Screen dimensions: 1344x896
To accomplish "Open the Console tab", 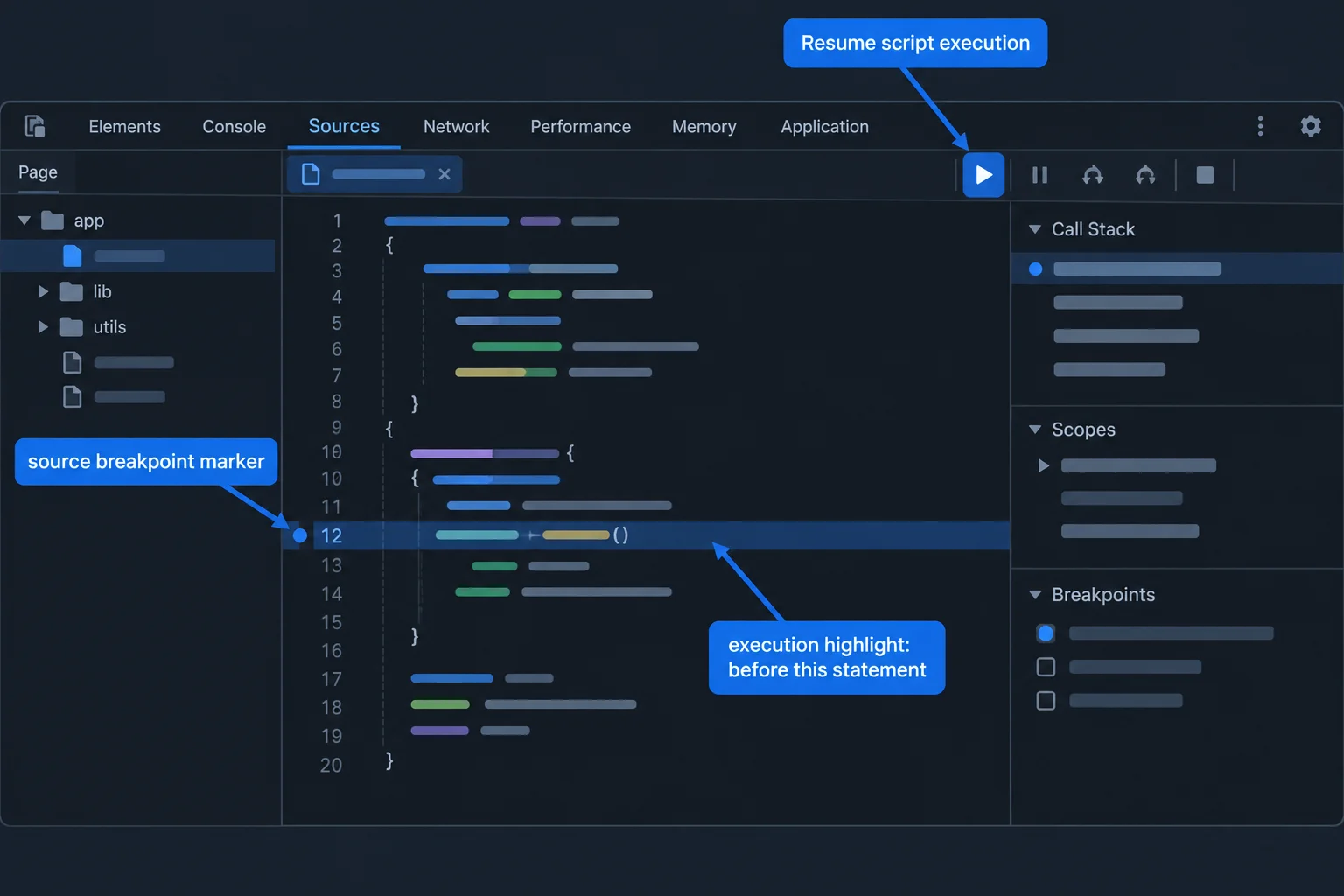I will pos(234,127).
